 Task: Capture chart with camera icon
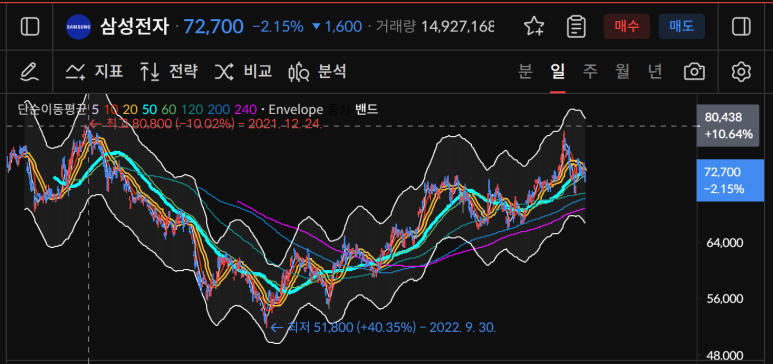[694, 72]
